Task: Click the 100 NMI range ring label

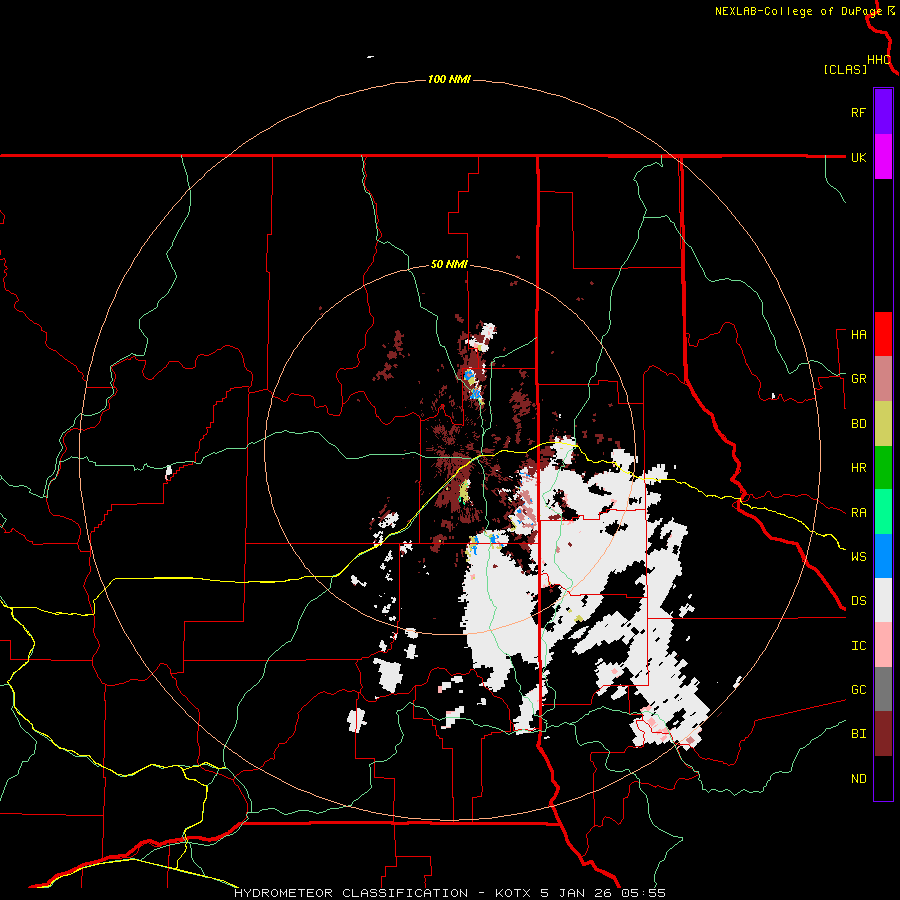Action: click(449, 79)
